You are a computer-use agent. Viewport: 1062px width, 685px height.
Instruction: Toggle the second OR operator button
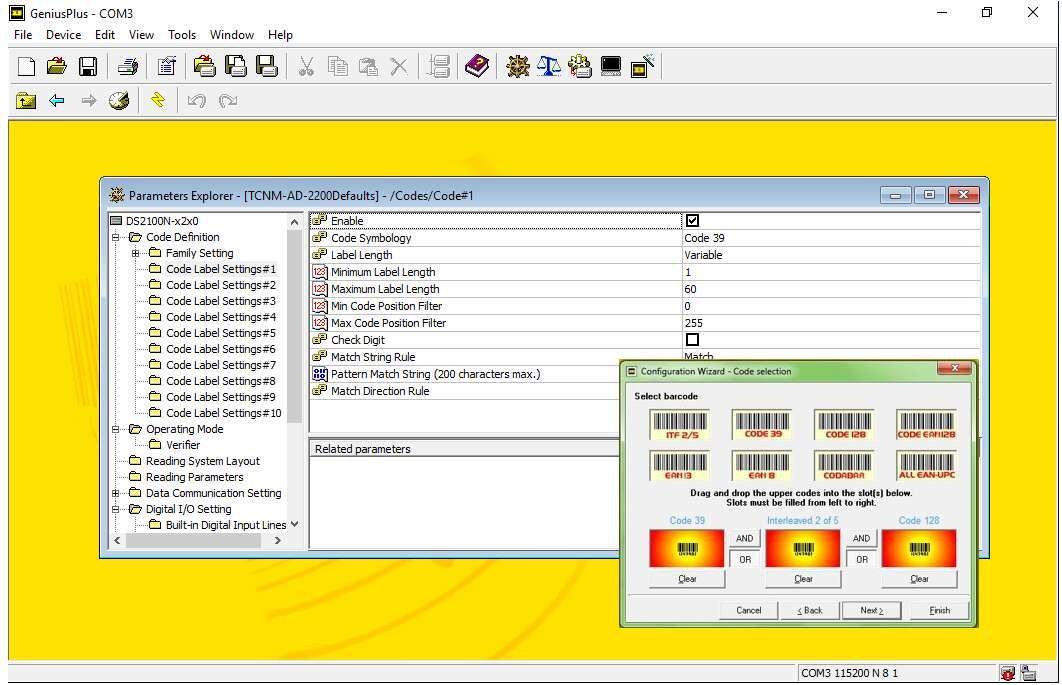862,560
